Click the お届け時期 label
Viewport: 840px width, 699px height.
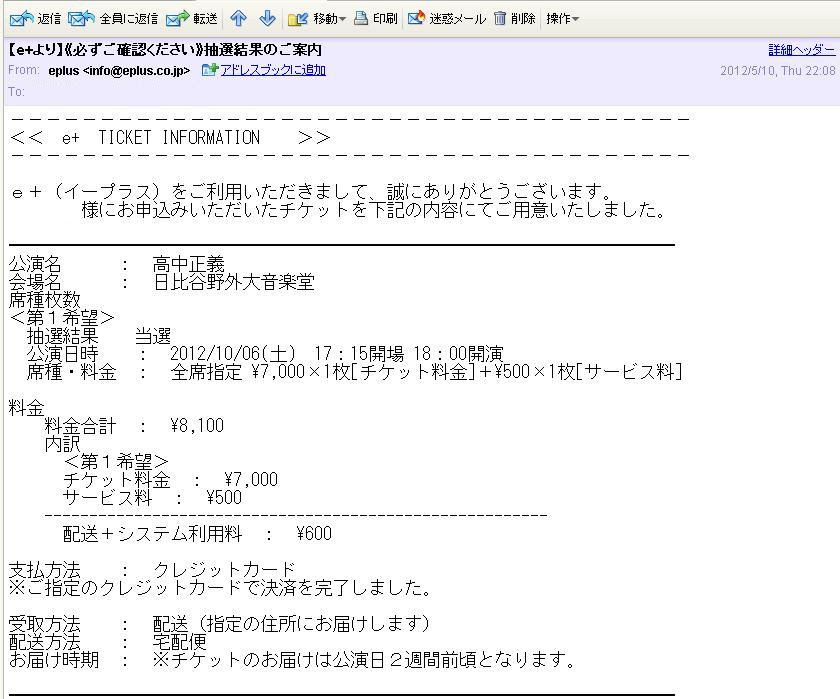54,659
